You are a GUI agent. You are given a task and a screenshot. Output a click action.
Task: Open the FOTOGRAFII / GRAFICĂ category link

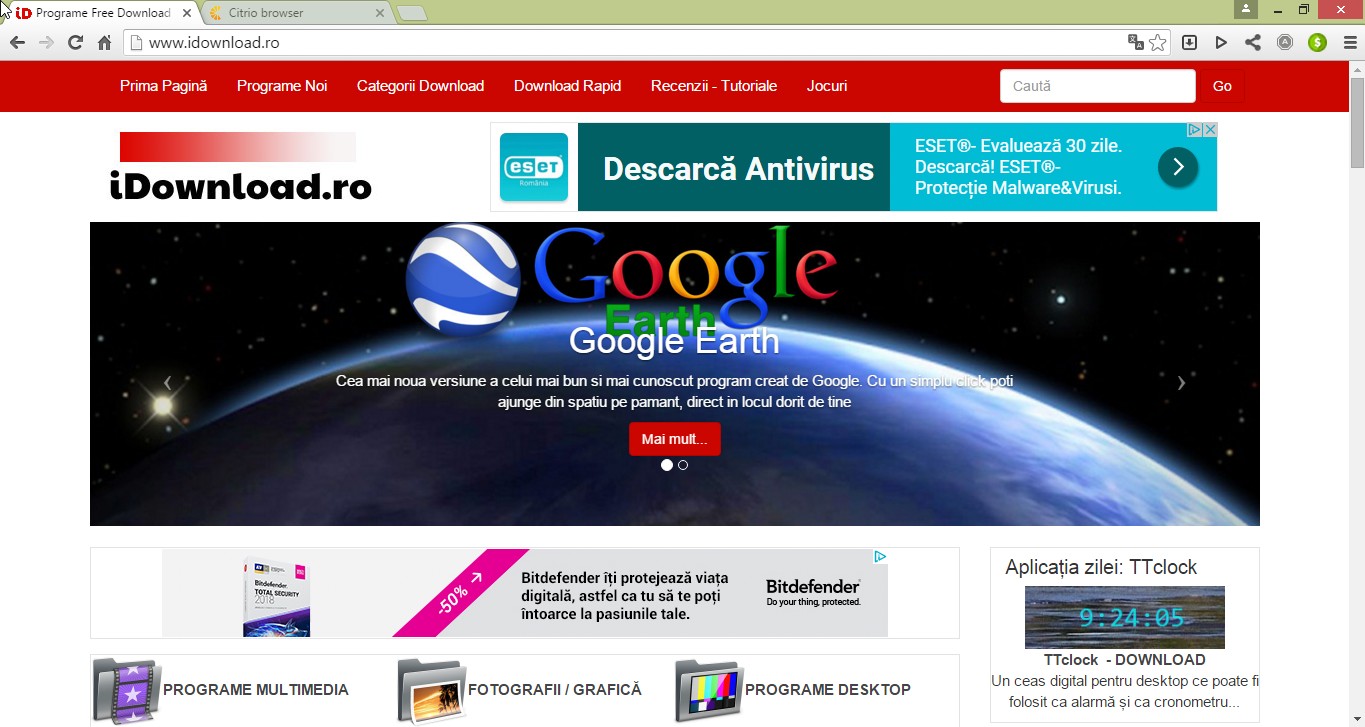[x=555, y=690]
